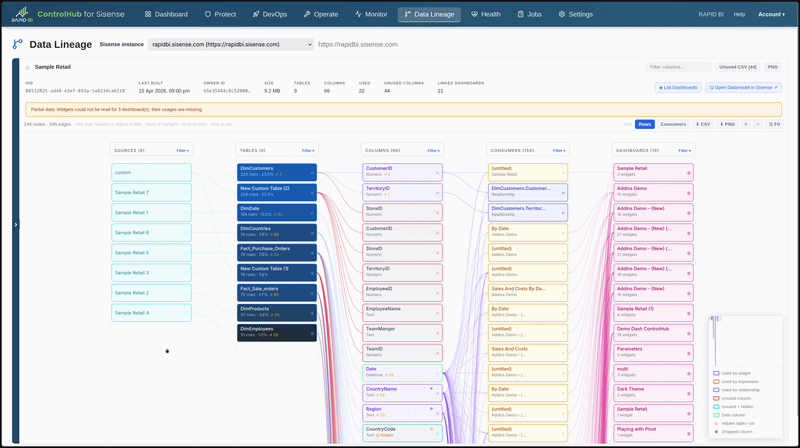
Task: Click relationship icon on DimCustomers.Customer... node
Action: pos(563,193)
